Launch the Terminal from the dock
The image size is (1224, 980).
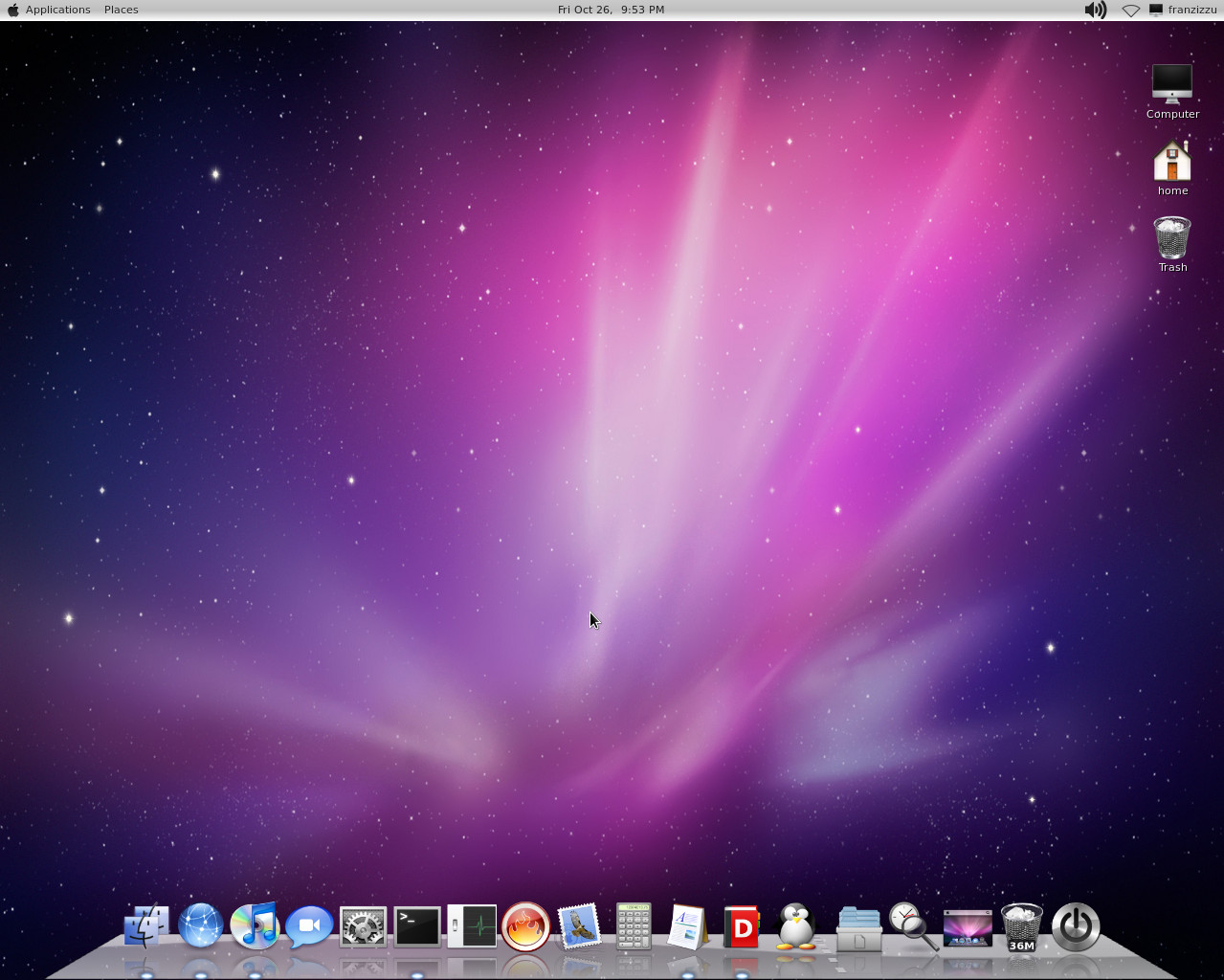coord(417,926)
